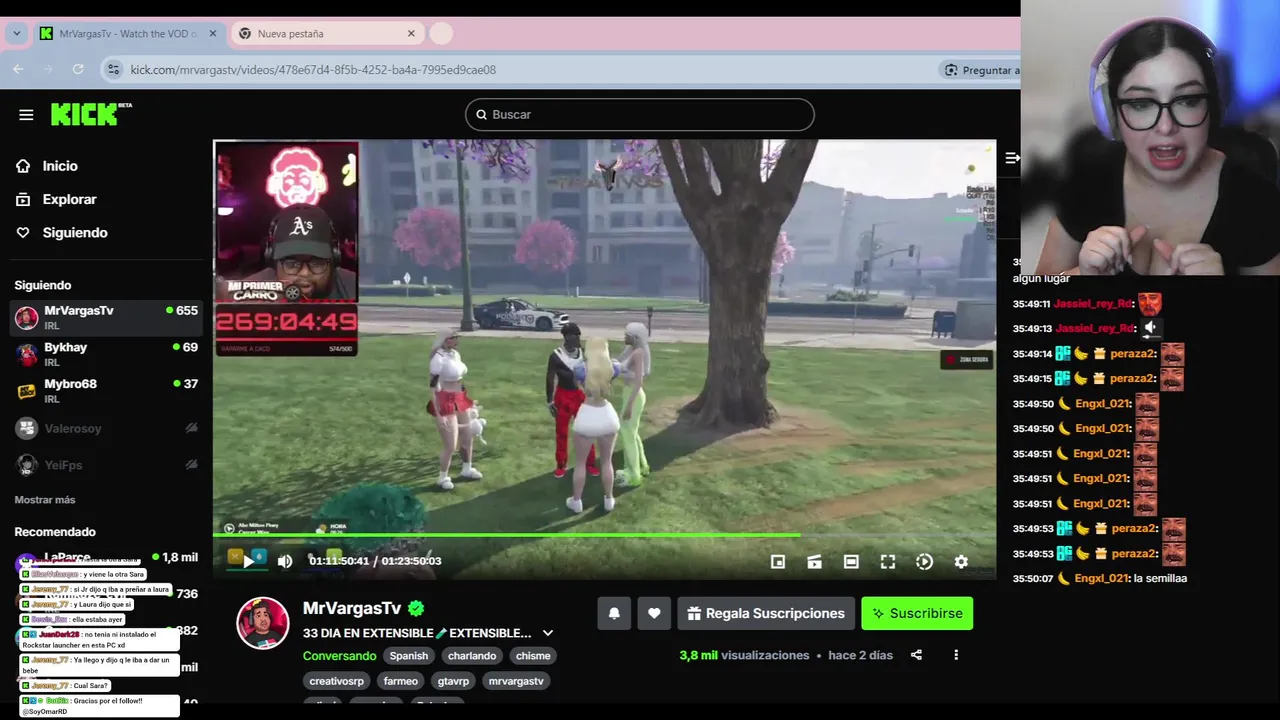This screenshot has height=720, width=1280.
Task: Click Regala Suscripciones button
Action: click(x=766, y=613)
